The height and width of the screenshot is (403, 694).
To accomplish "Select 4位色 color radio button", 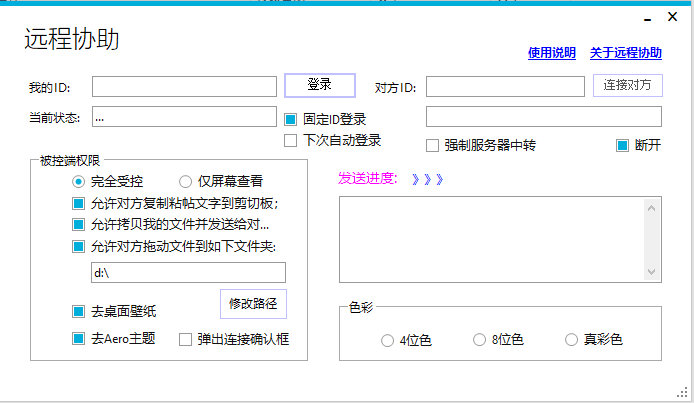I will pos(387,341).
